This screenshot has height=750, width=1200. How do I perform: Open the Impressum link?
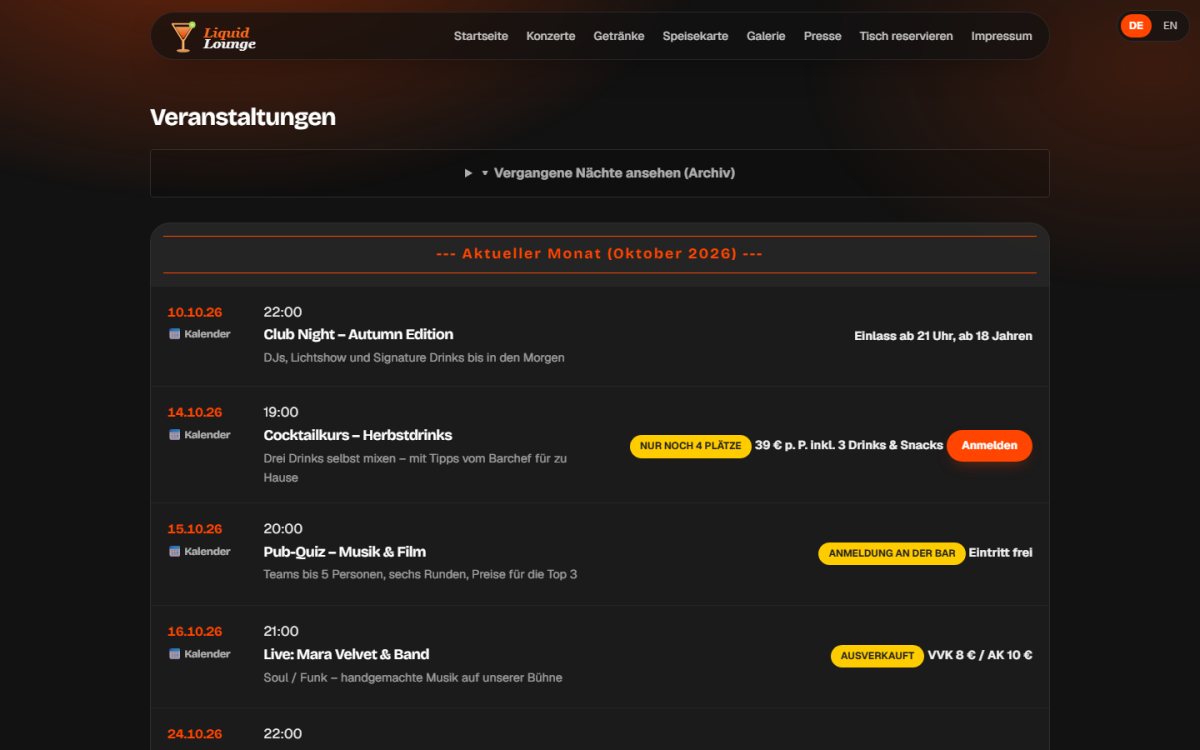tap(1001, 36)
